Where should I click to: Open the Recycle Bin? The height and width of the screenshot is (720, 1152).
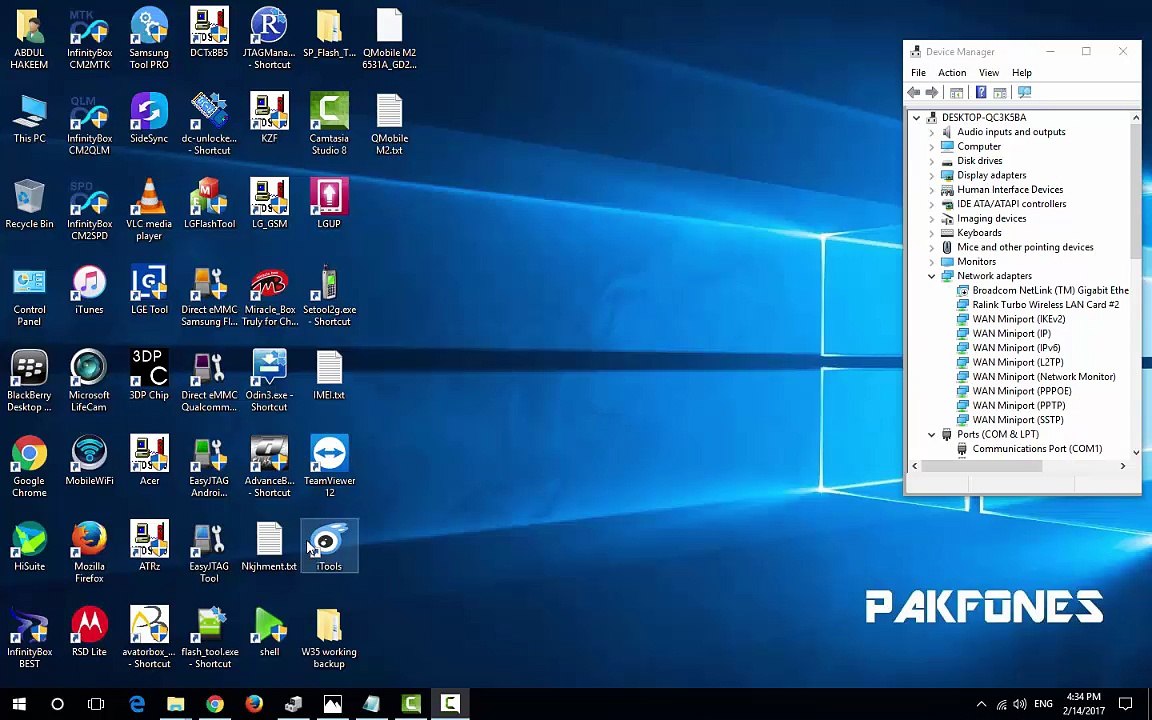click(29, 202)
